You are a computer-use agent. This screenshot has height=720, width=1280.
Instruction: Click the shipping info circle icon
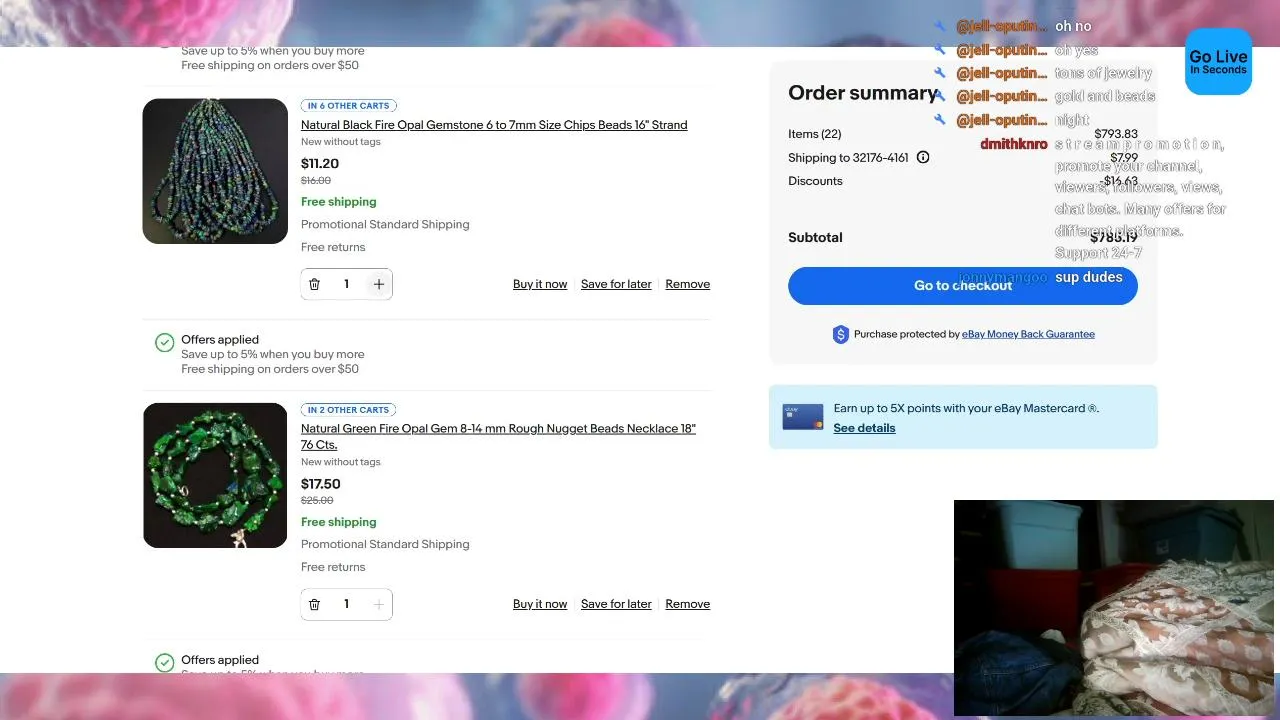[923, 157]
